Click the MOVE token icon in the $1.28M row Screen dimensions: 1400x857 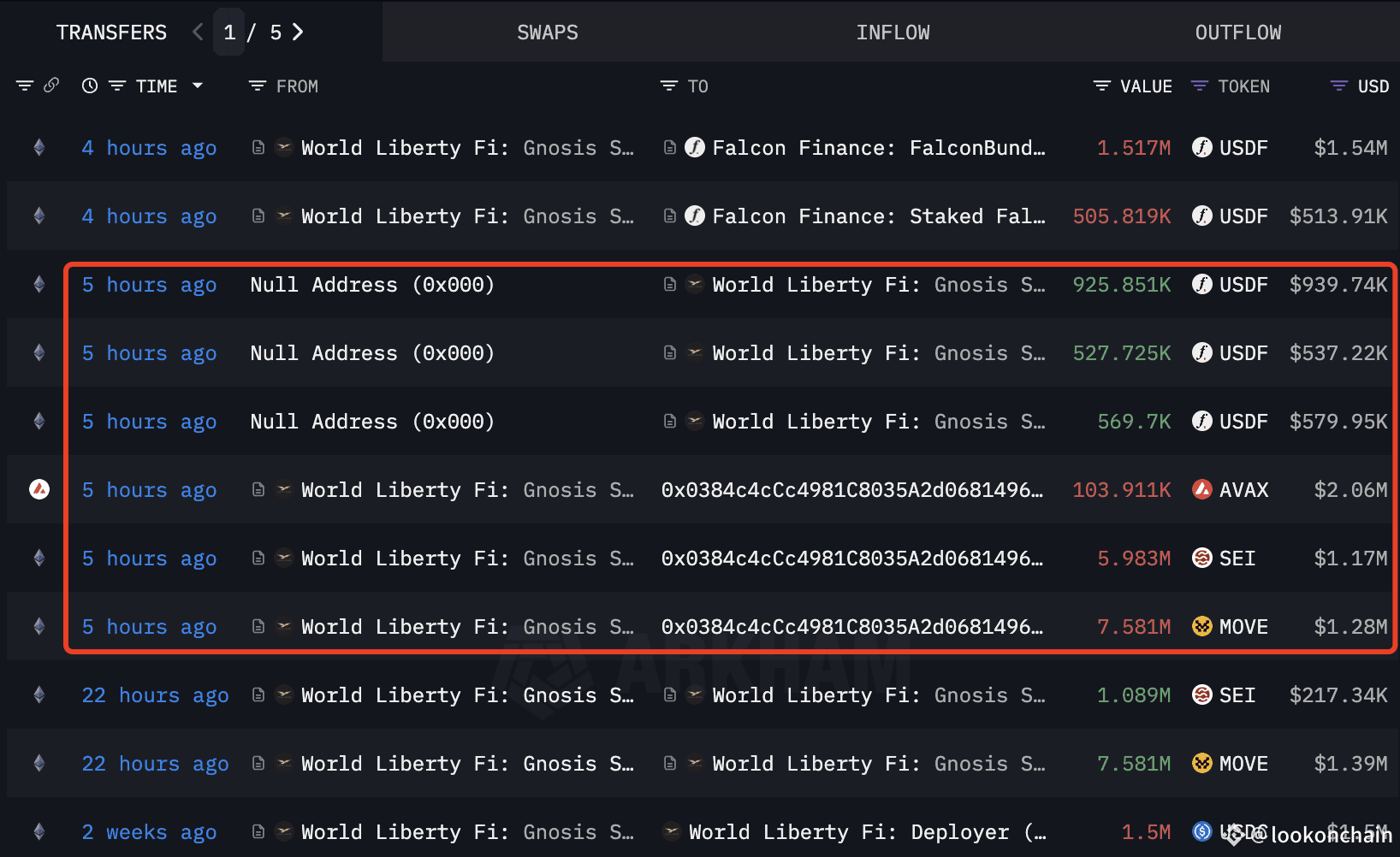(x=1202, y=626)
